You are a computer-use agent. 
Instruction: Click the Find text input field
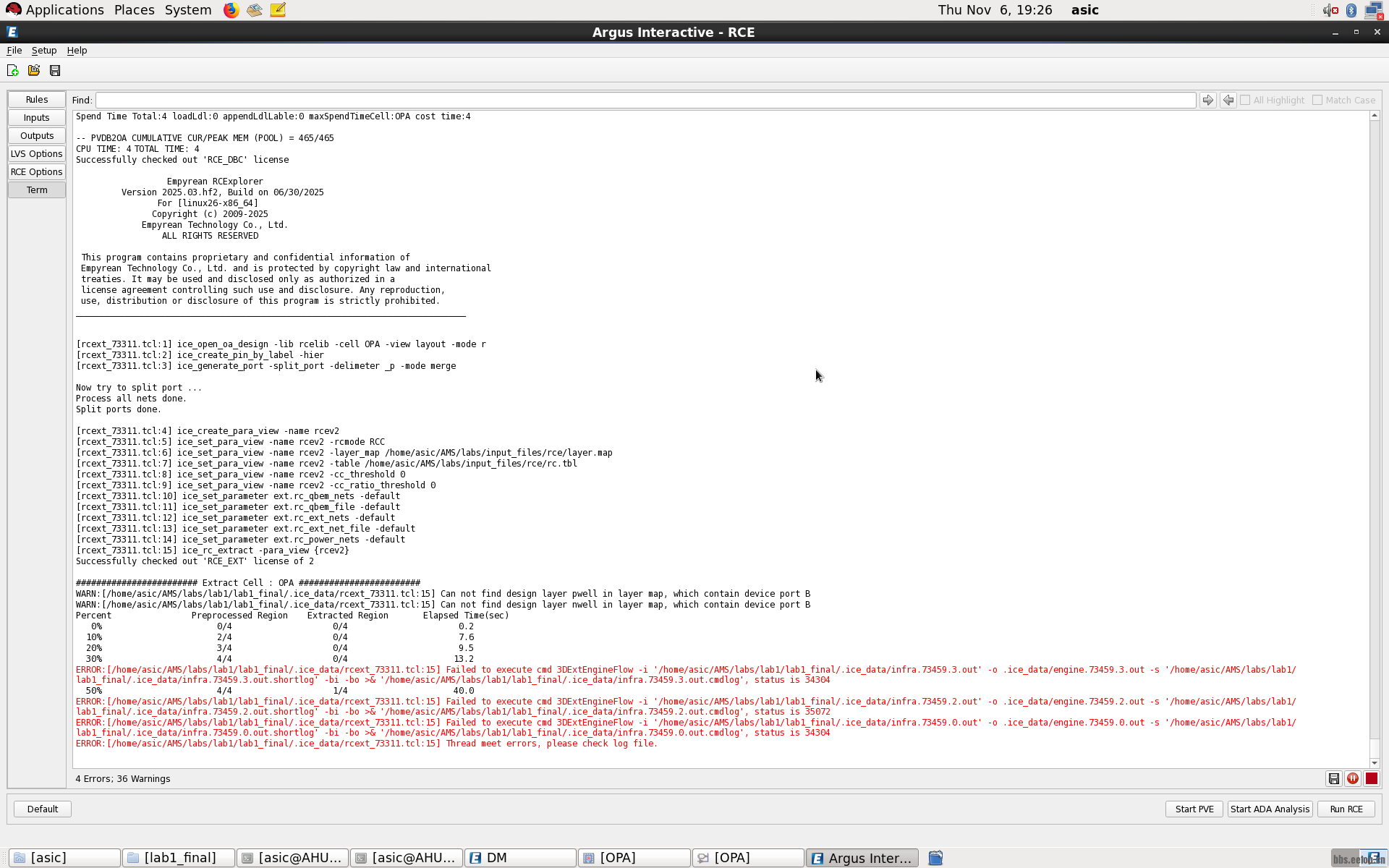645,100
